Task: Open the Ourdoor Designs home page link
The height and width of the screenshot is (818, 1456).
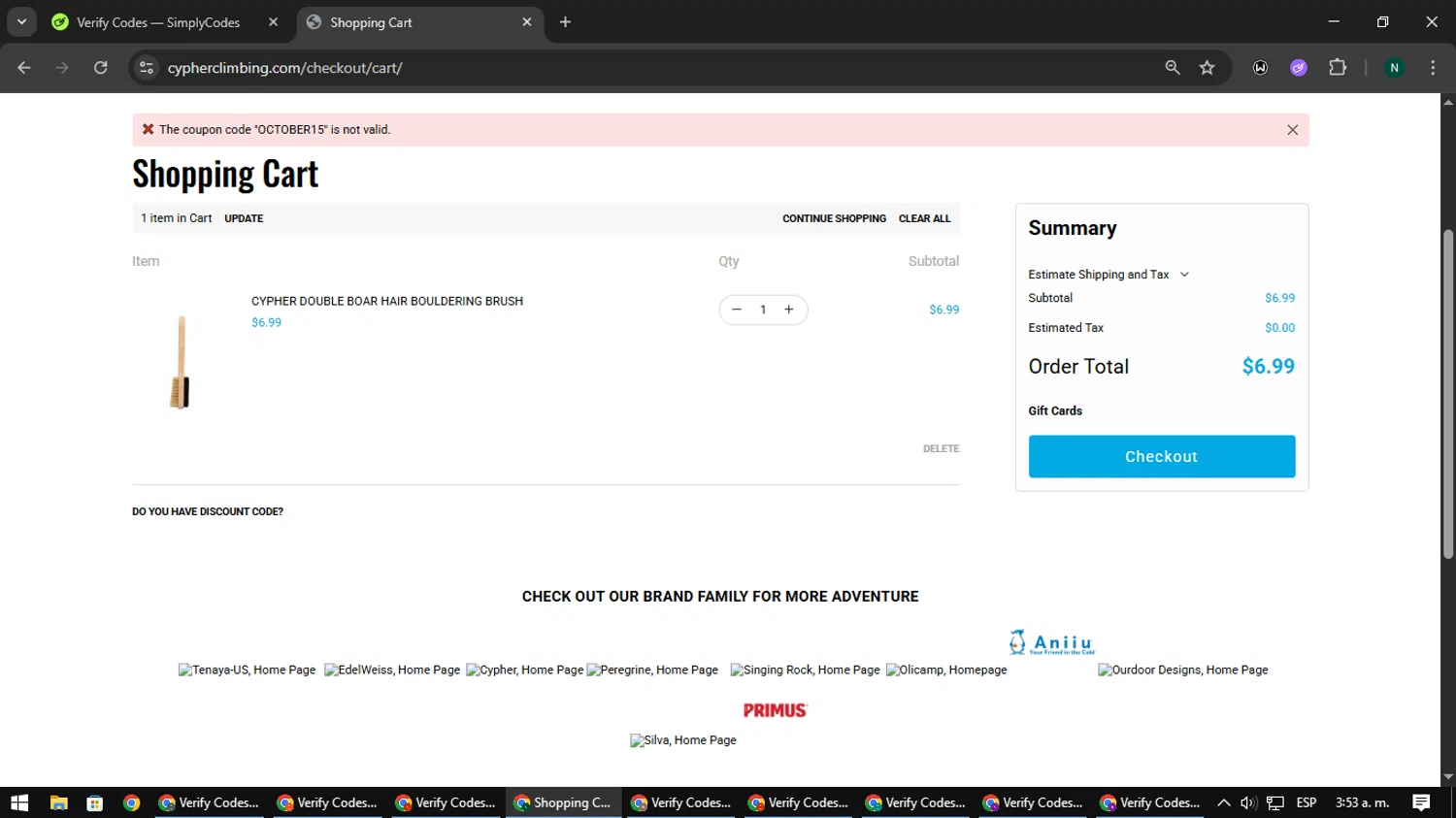Action: coord(1183,670)
